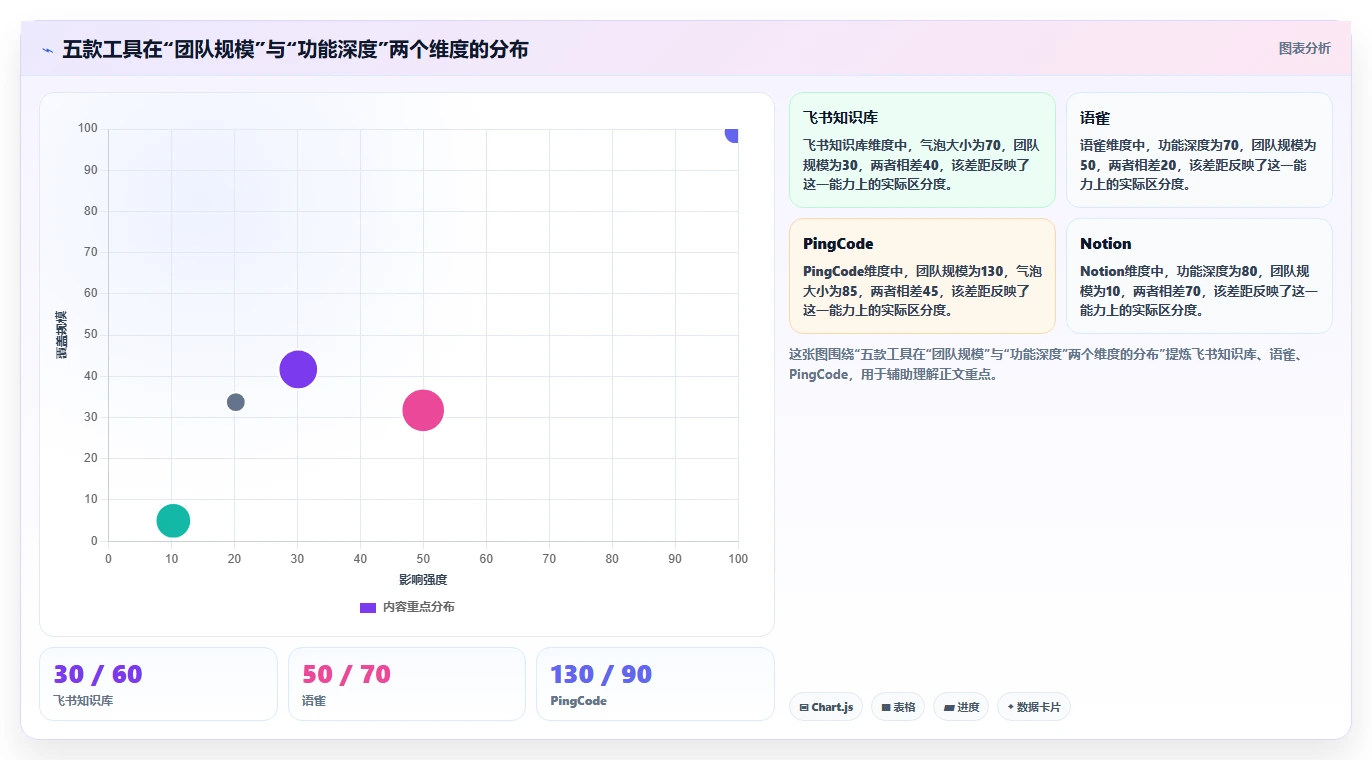The height and width of the screenshot is (760, 1372).
Task: Click the 飞书知识库 card heading
Action: click(x=840, y=117)
